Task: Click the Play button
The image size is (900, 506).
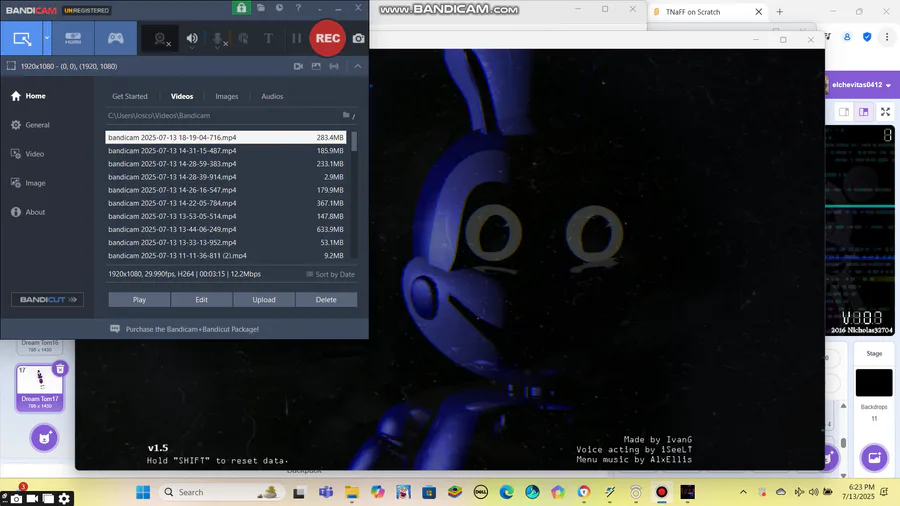Action: (x=139, y=299)
